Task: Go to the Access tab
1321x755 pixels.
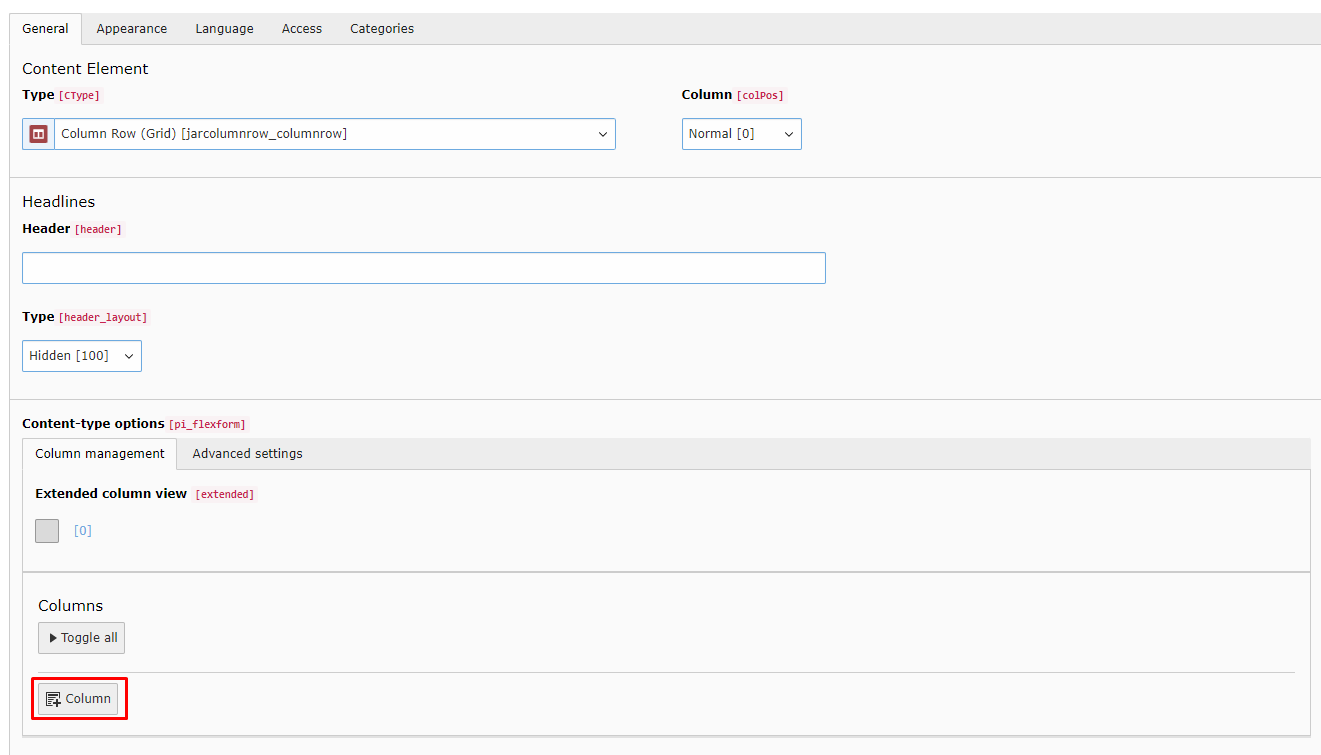Action: 302,29
